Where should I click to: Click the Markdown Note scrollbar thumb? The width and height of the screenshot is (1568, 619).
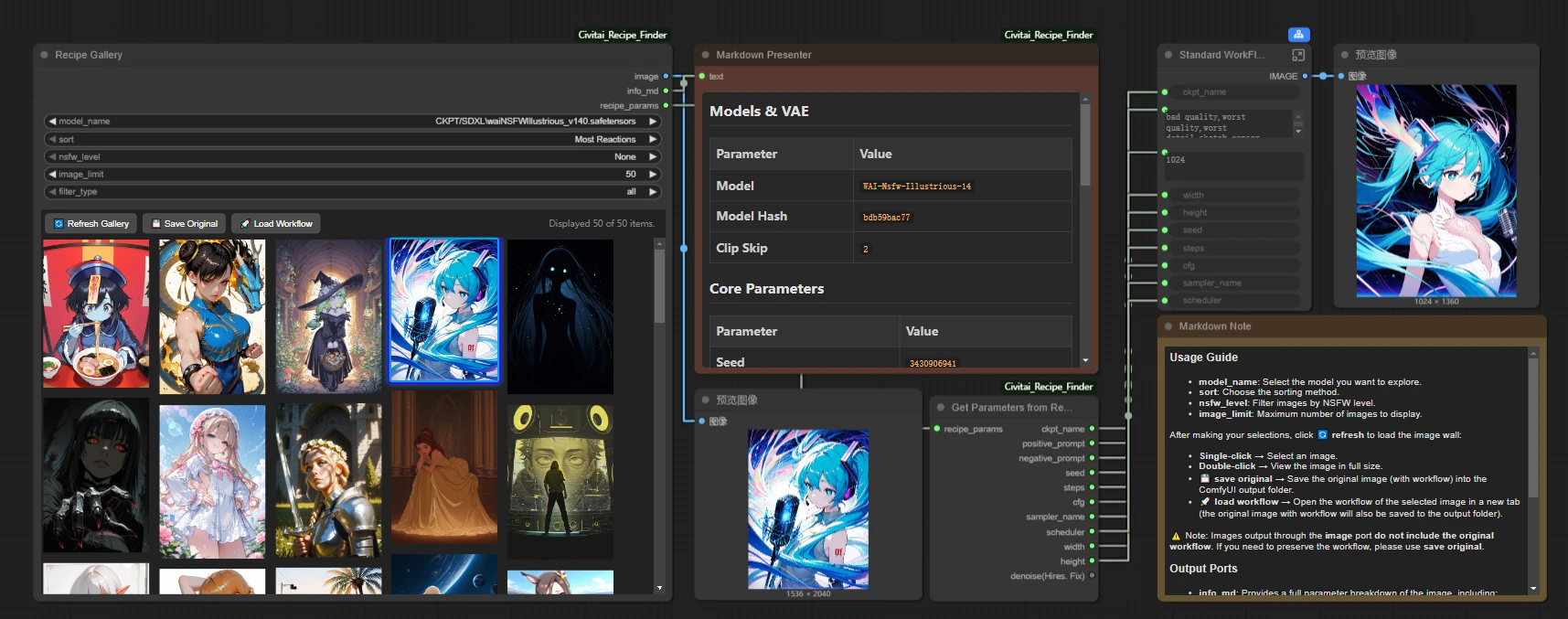click(1533, 427)
